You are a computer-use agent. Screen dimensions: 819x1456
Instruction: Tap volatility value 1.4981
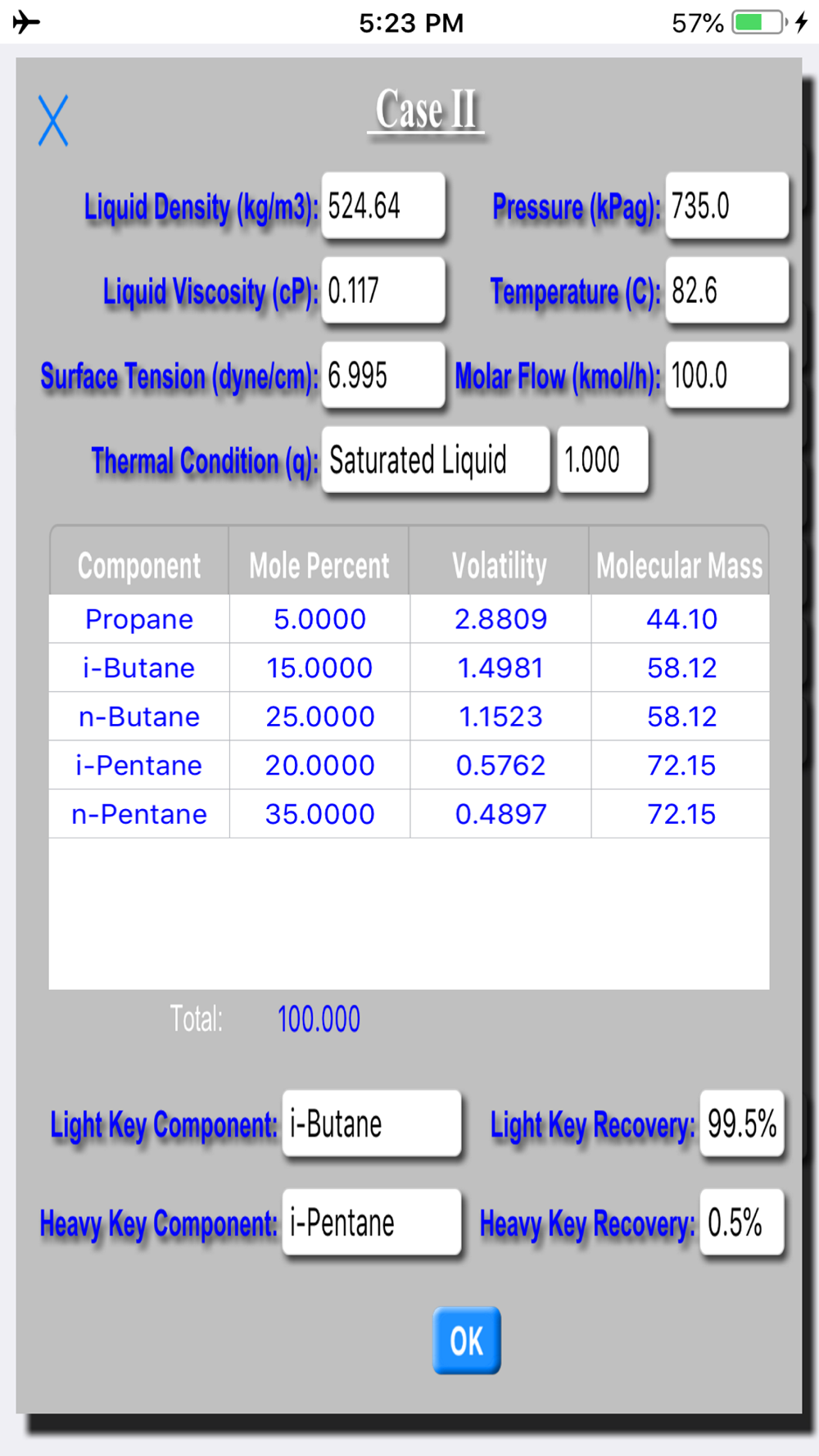coord(500,667)
